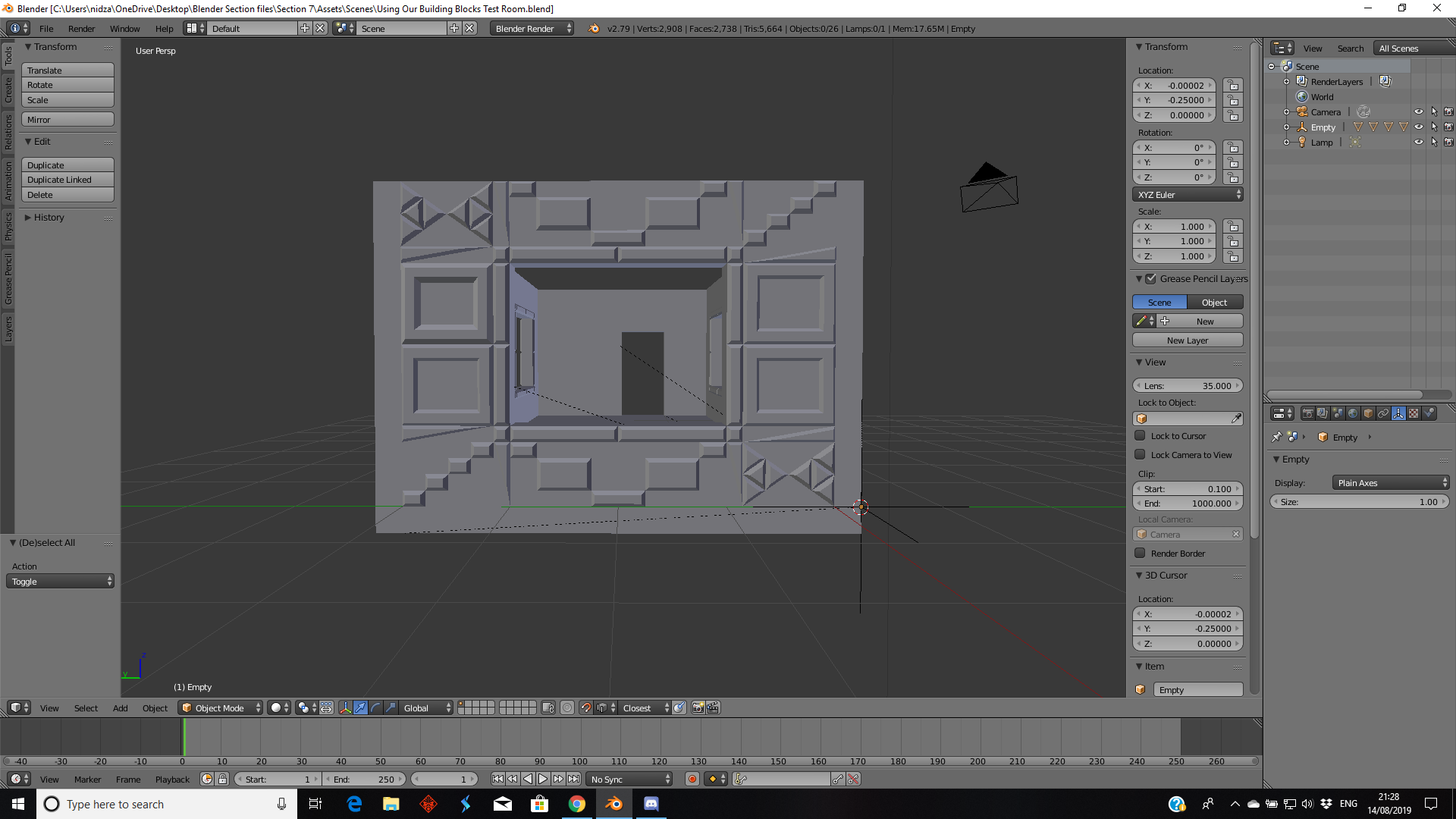Viewport: 1456px width, 819px height.
Task: Adjust the Empty Size slider
Action: point(1358,502)
